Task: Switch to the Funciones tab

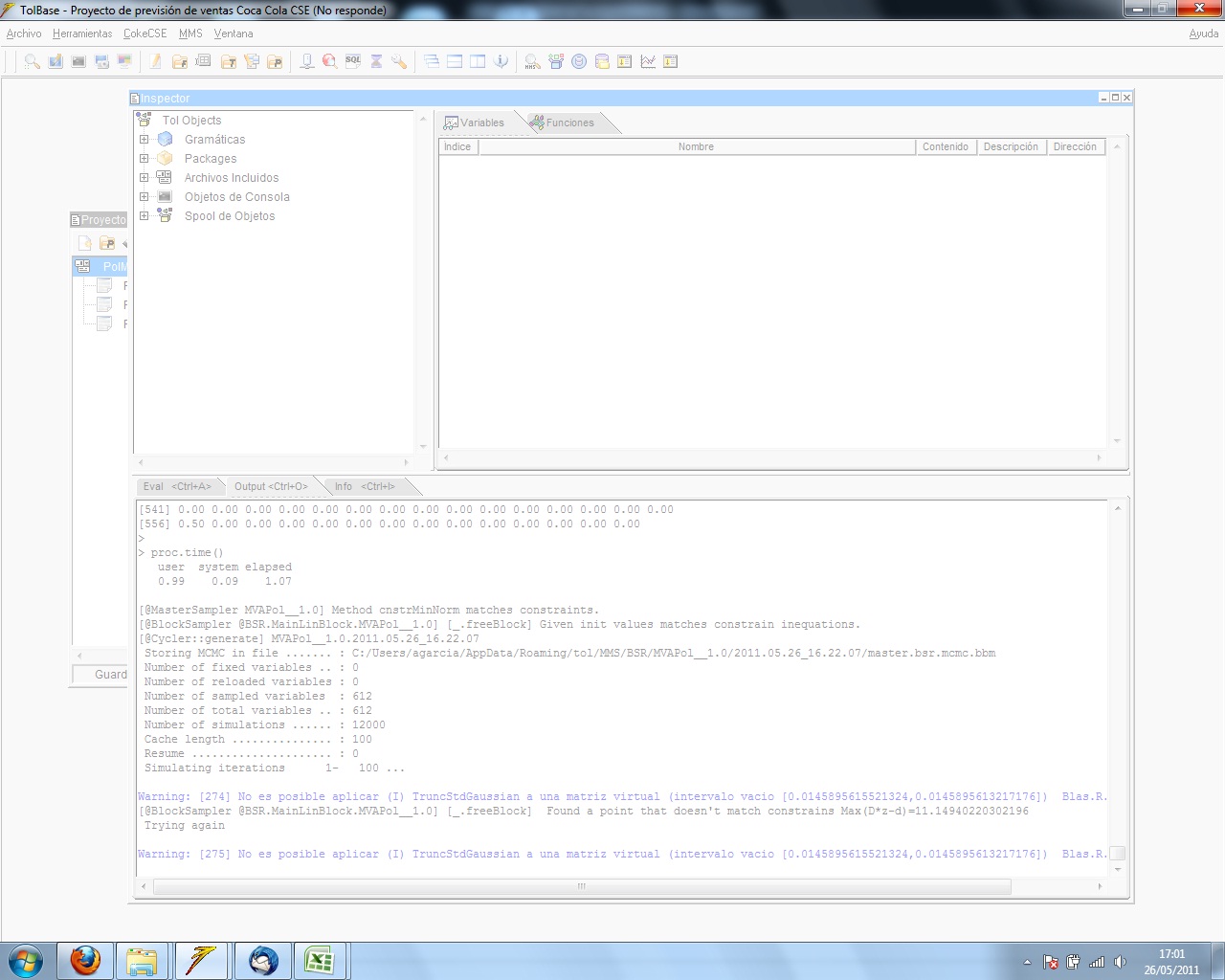Action: (568, 122)
